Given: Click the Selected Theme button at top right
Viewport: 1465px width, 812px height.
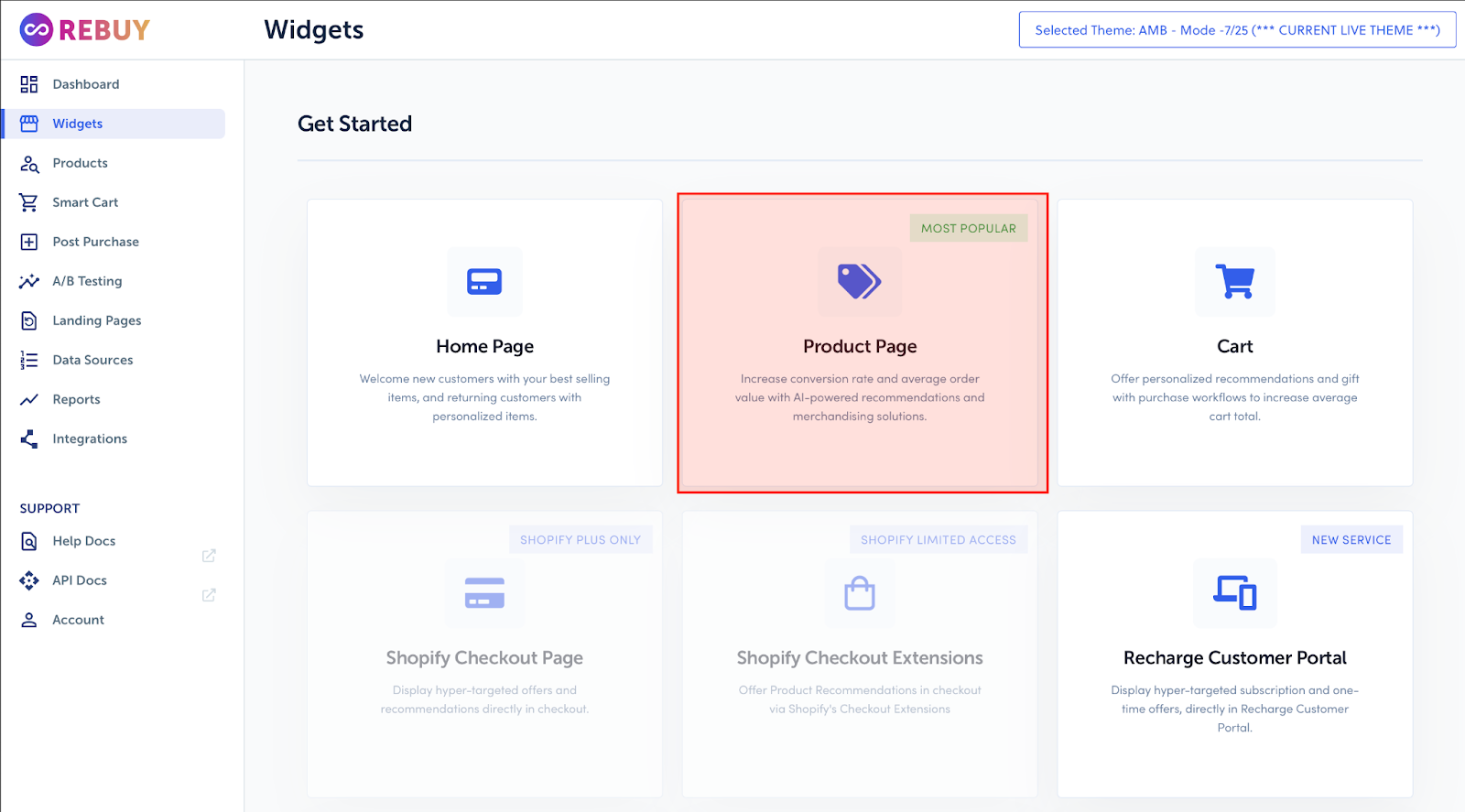Looking at the screenshot, I should click(1237, 30).
